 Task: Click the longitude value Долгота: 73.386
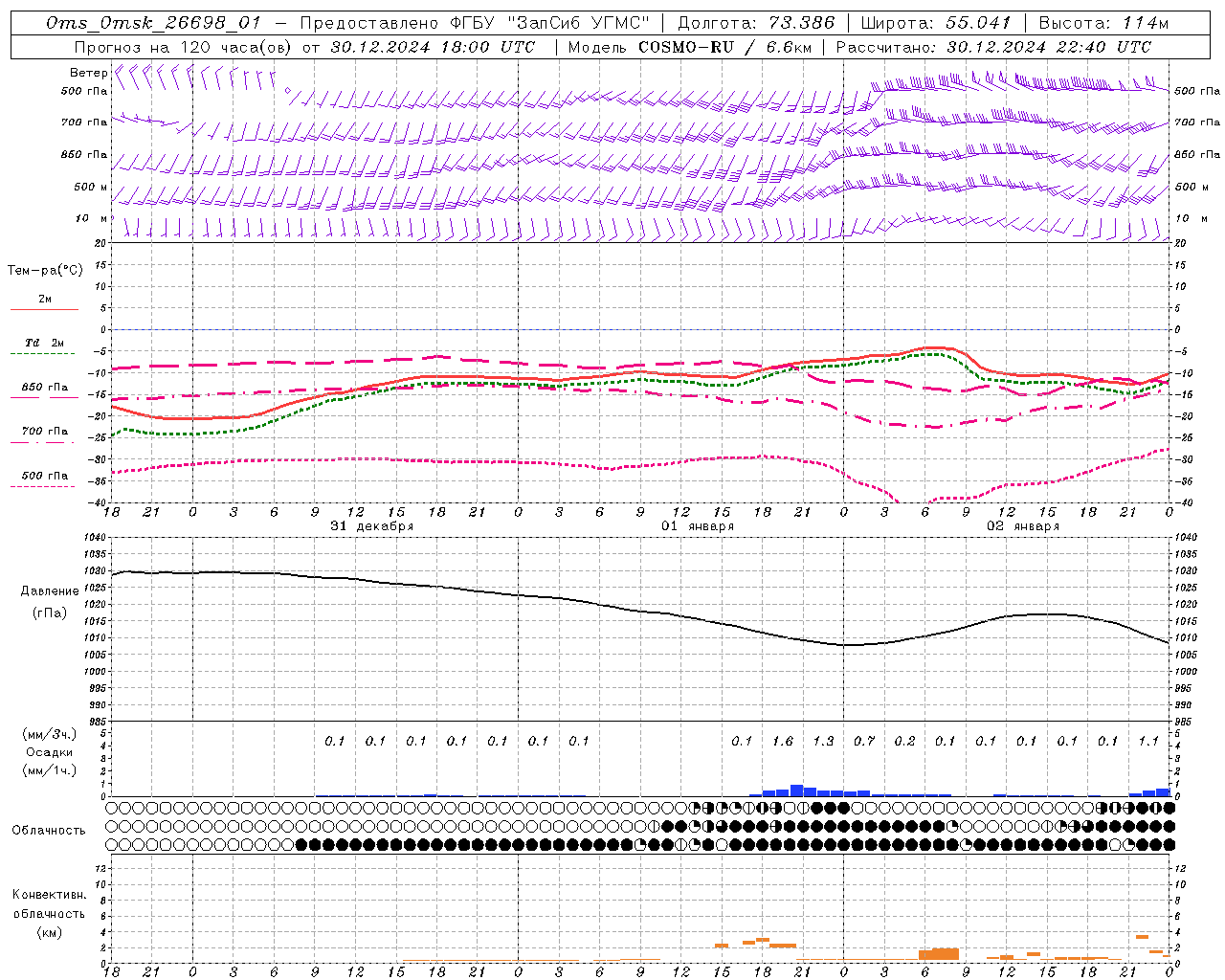756,23
